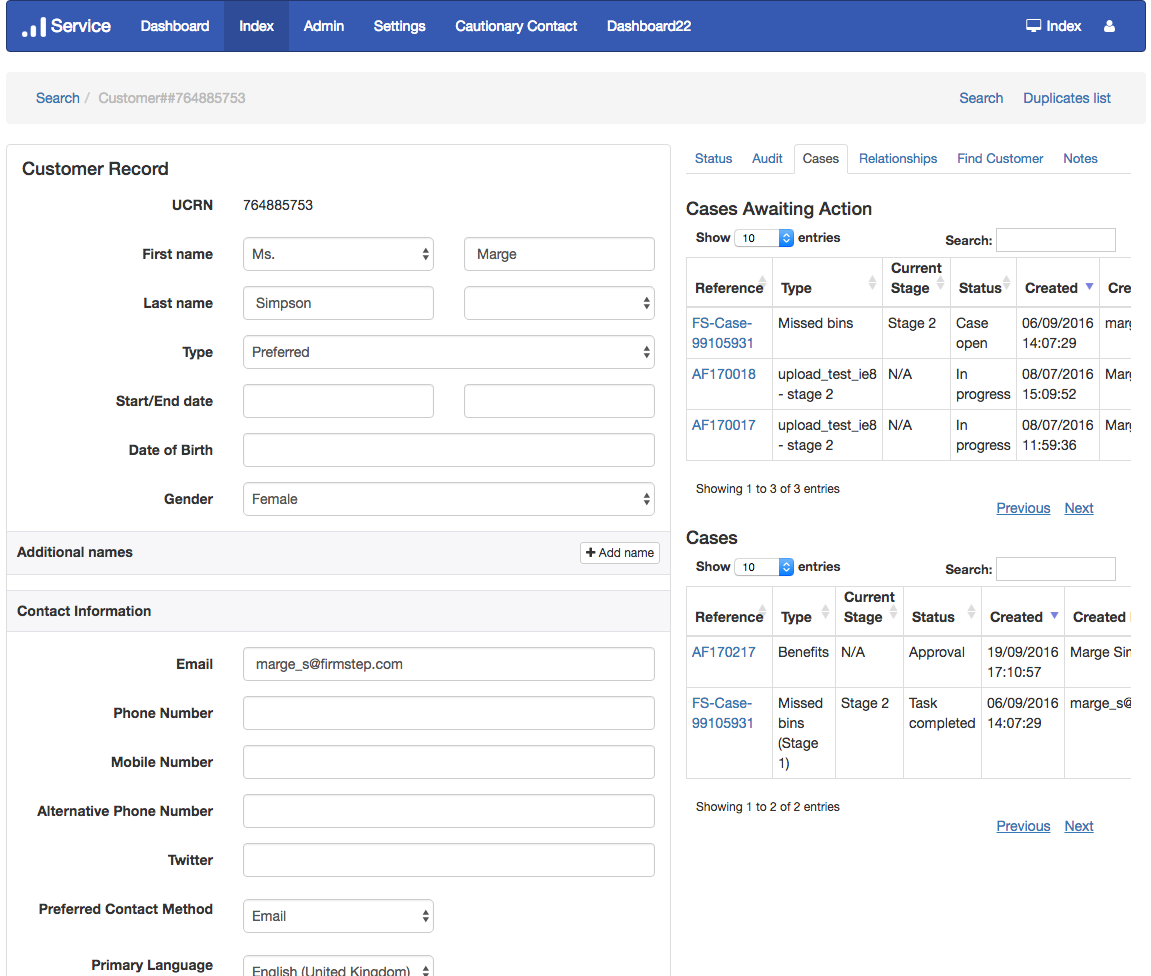Switch to the Notes tab

pyautogui.click(x=1081, y=159)
